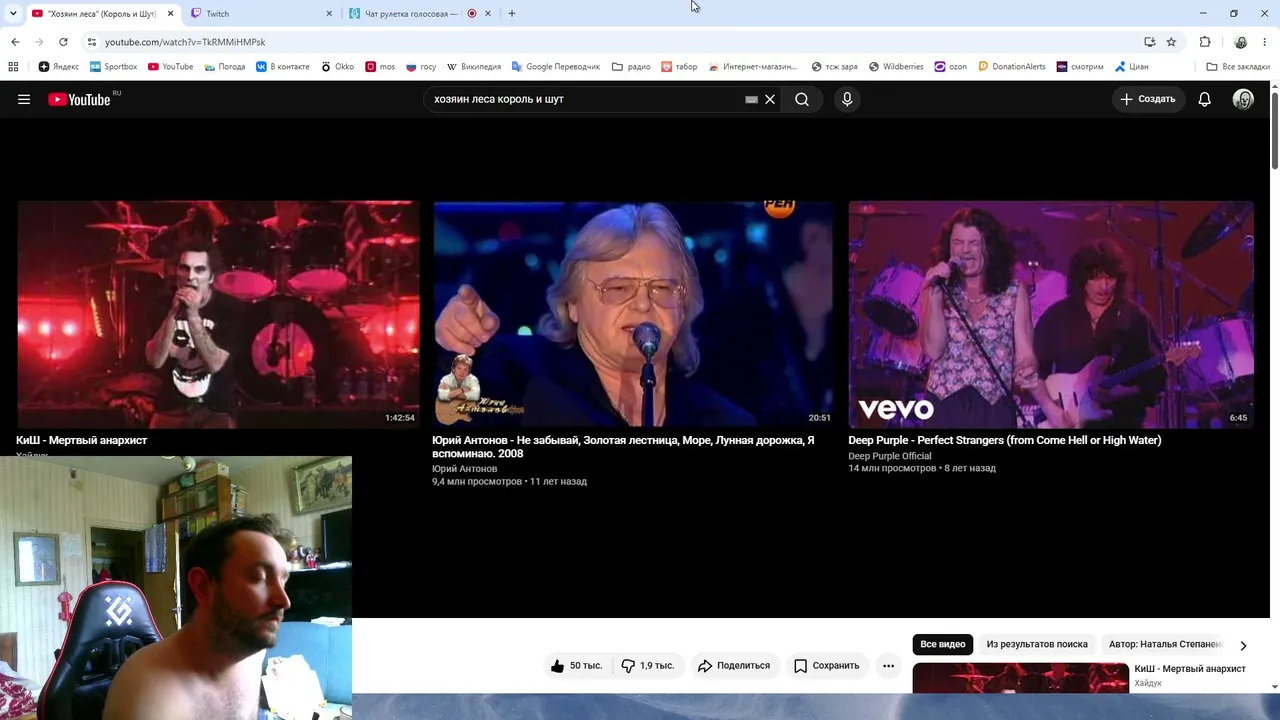Select the Все видео filter chip
1280x720 pixels.
[943, 644]
